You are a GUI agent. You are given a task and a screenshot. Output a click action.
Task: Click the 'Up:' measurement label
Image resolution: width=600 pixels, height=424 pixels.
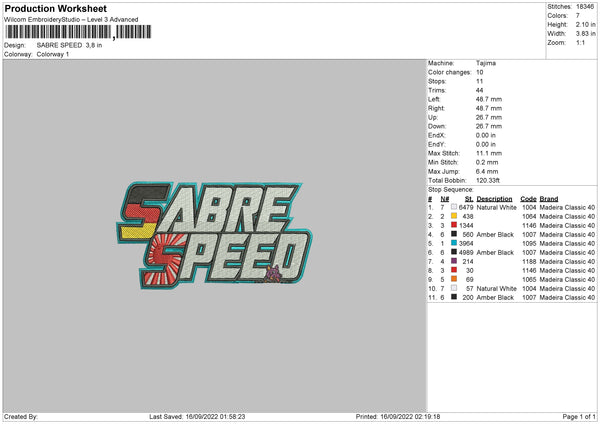coord(433,117)
